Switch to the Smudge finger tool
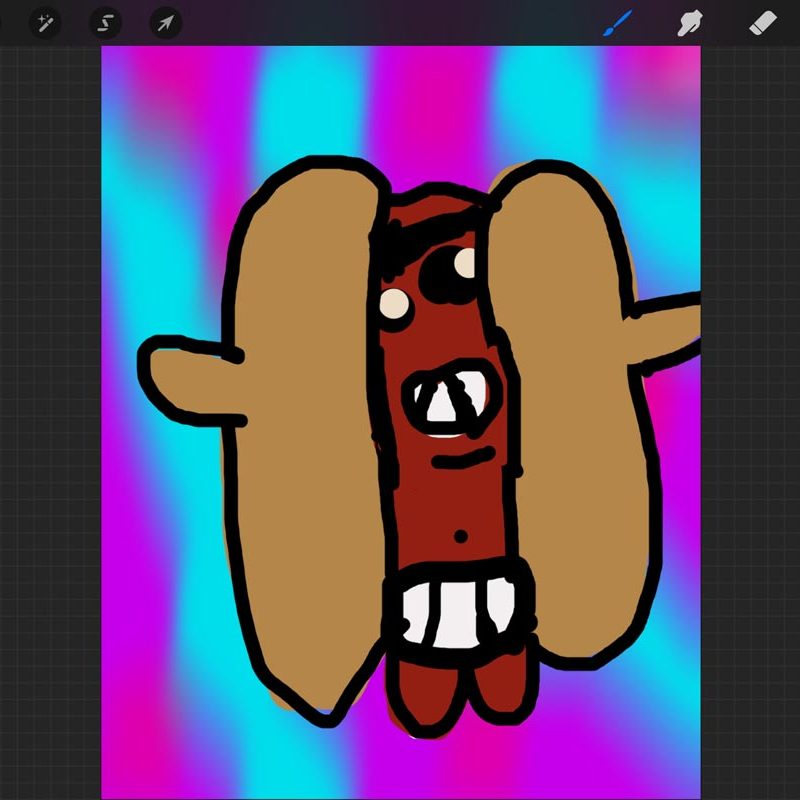This screenshot has width=800, height=800. coord(689,23)
